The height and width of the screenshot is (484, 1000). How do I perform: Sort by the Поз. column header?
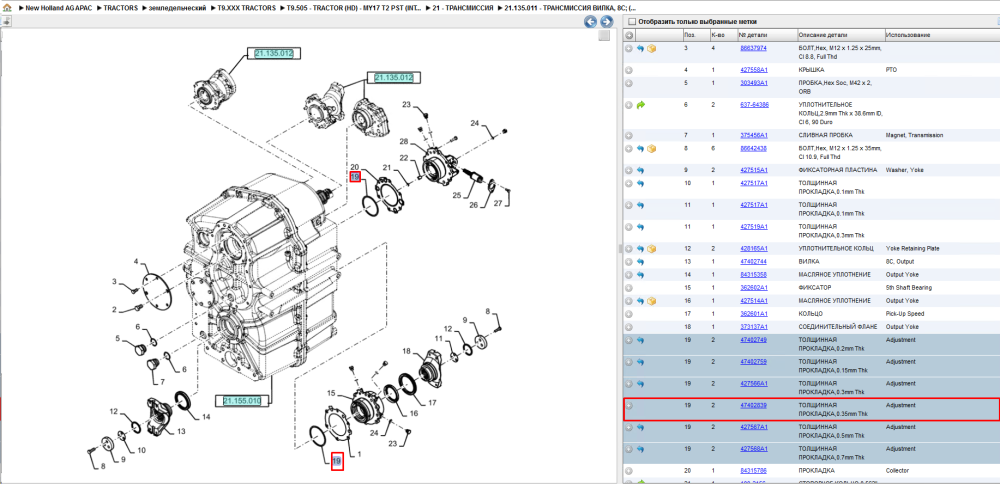[x=690, y=34]
